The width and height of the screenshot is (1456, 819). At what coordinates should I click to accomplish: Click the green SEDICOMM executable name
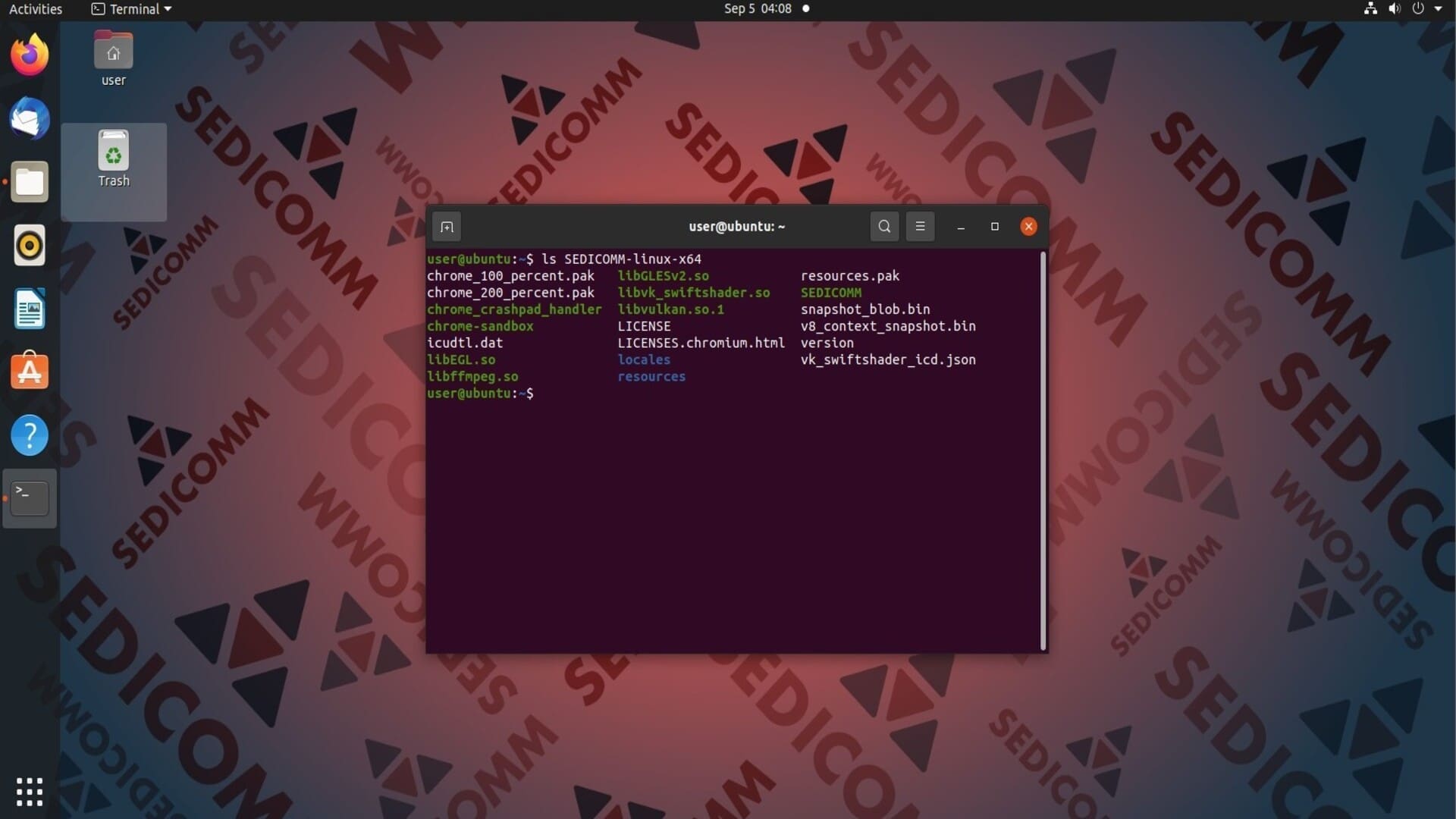coord(831,293)
